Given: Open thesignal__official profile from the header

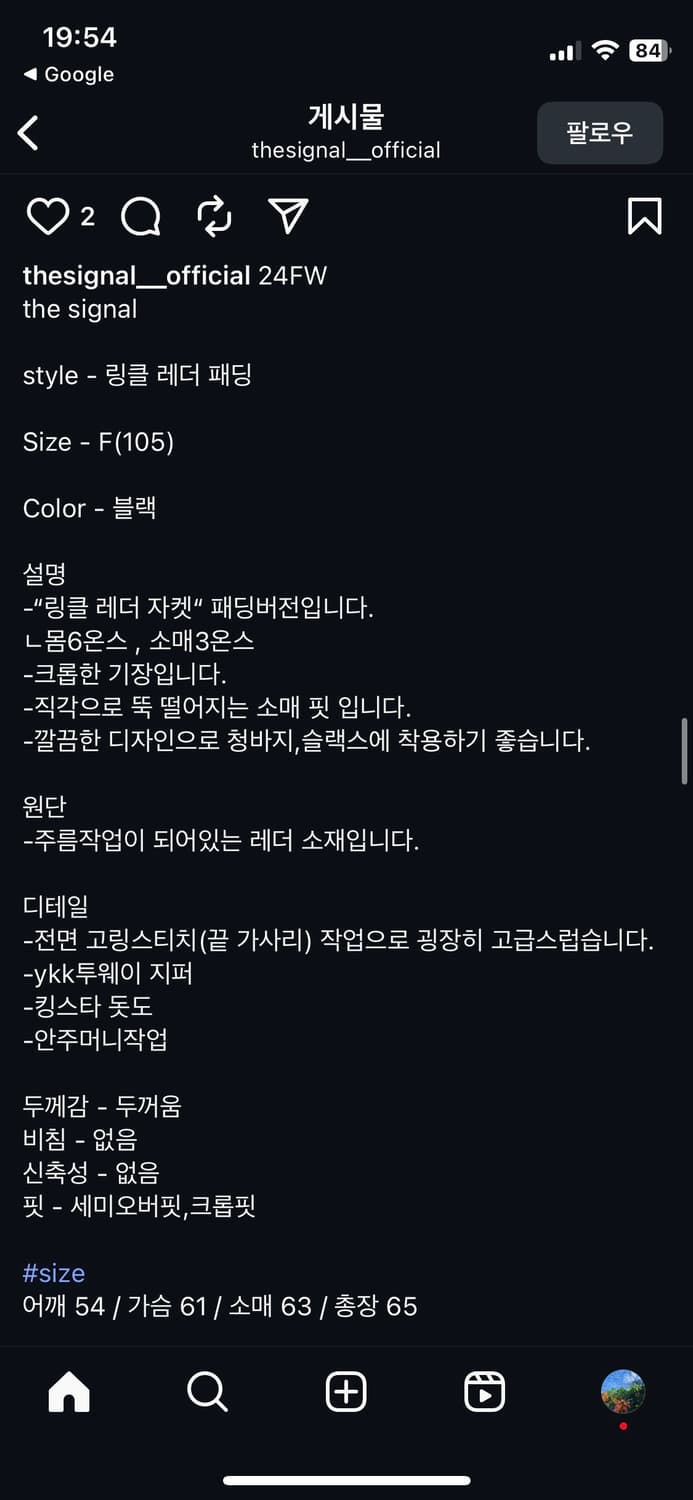Looking at the screenshot, I should pyautogui.click(x=345, y=150).
